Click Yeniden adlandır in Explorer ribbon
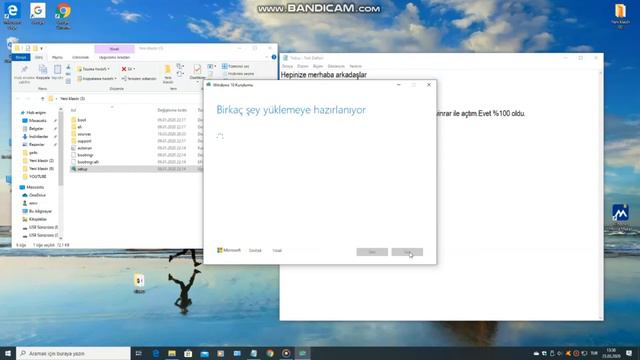640x360 pixels. (x=139, y=78)
